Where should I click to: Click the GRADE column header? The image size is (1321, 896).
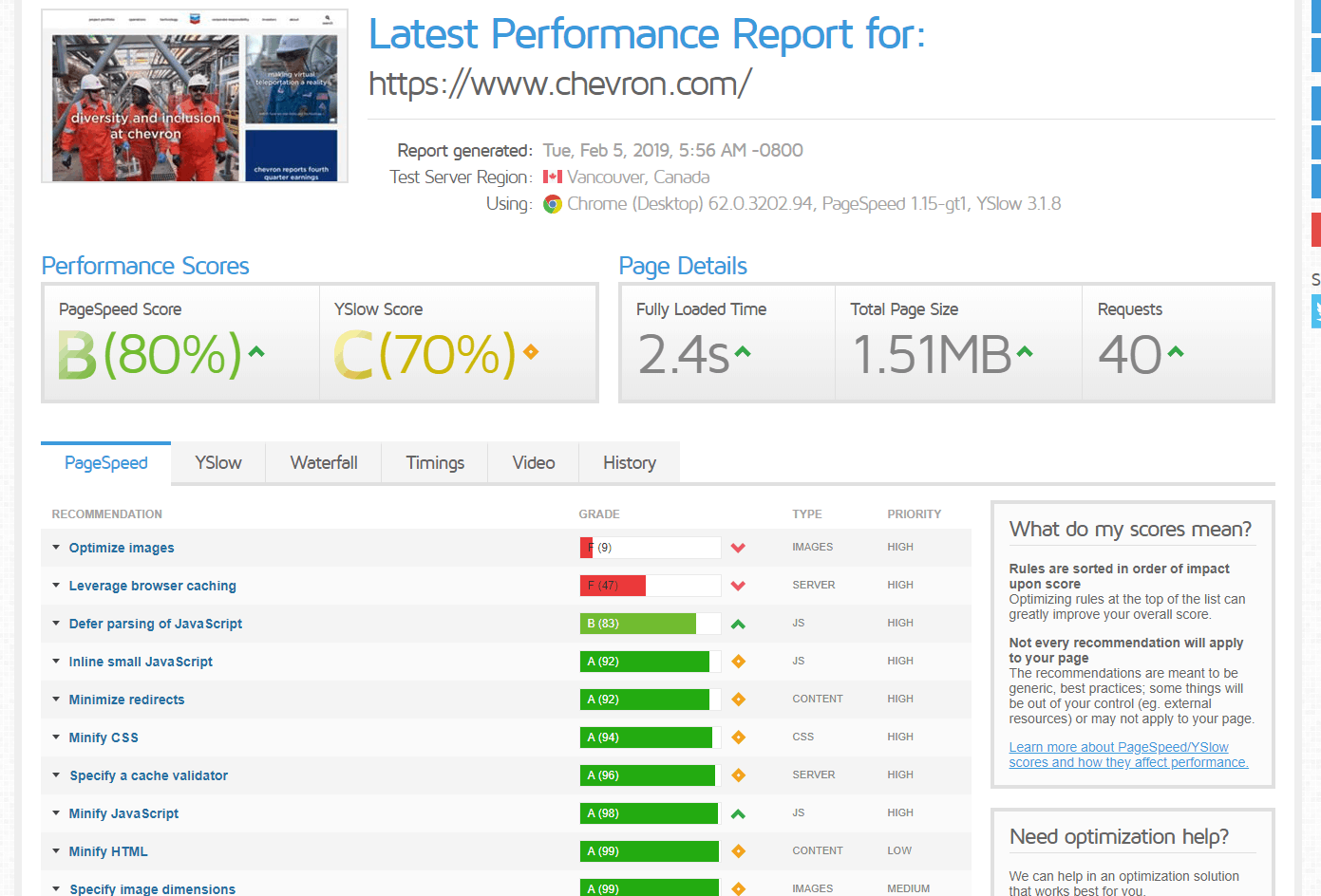tap(599, 513)
